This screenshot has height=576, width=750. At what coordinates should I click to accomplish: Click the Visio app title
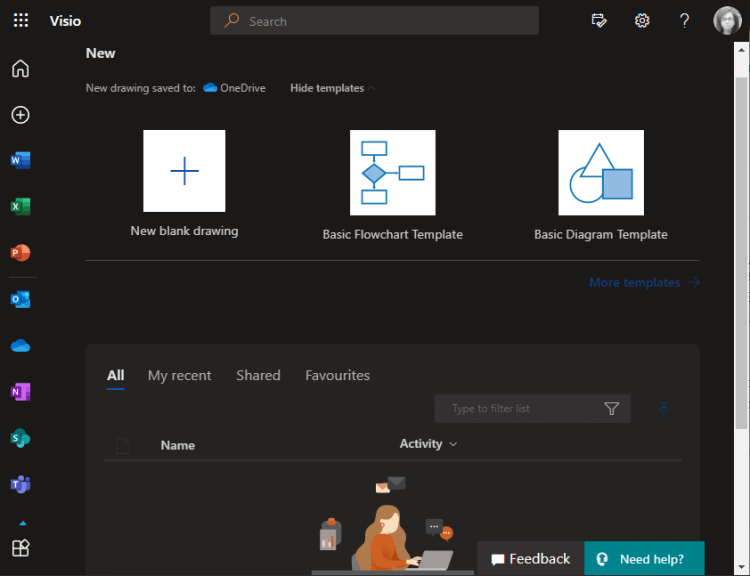point(66,21)
